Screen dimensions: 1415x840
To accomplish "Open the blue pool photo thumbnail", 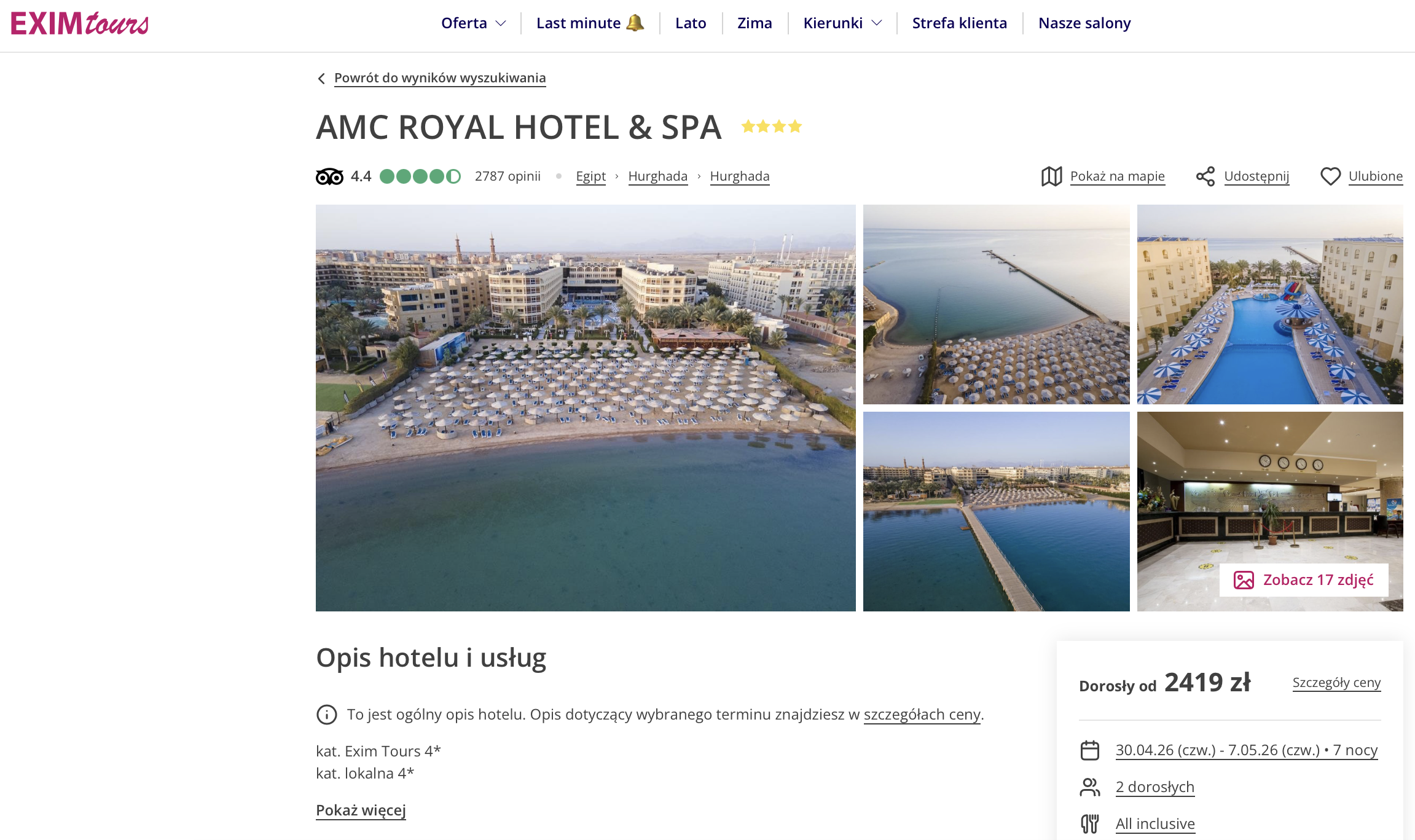I will [1269, 304].
